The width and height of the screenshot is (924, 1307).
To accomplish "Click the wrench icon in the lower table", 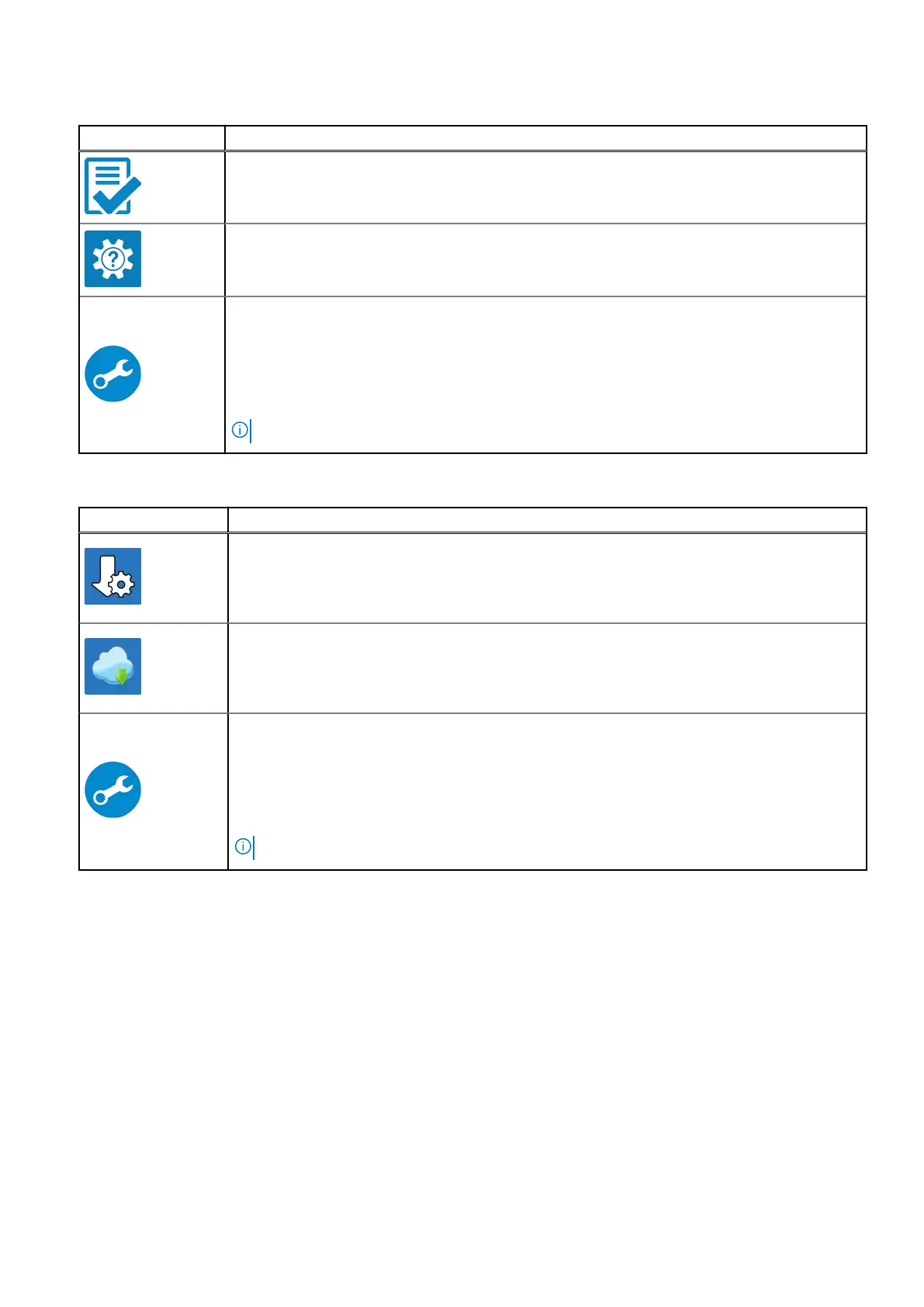I will click(x=112, y=789).
